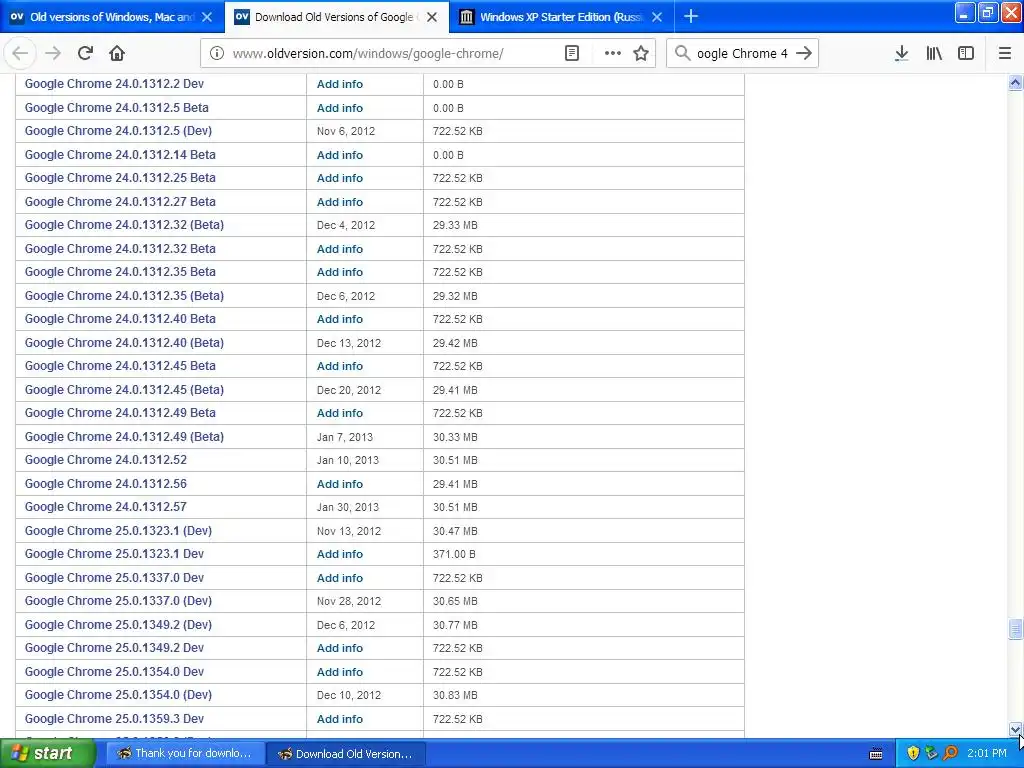Open Google Chrome 24.0.1312.27 Beta link
Image resolution: width=1024 pixels, height=768 pixels.
point(120,202)
